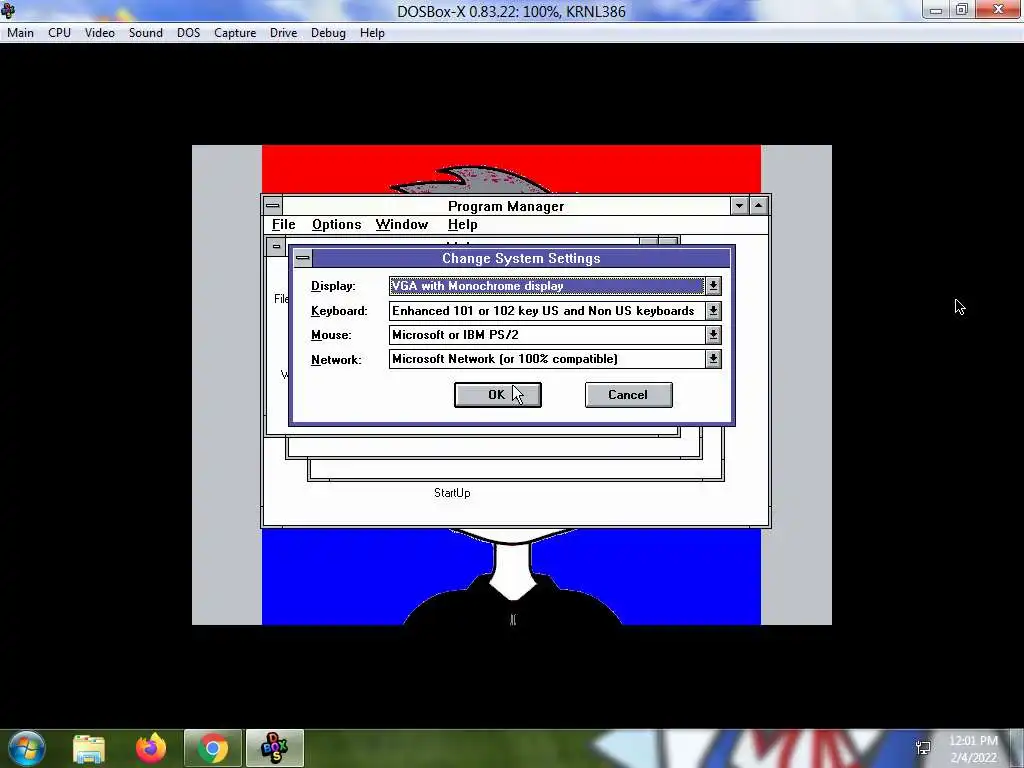Click the network tray icon
Viewport: 1024px width, 768px height.
point(923,748)
